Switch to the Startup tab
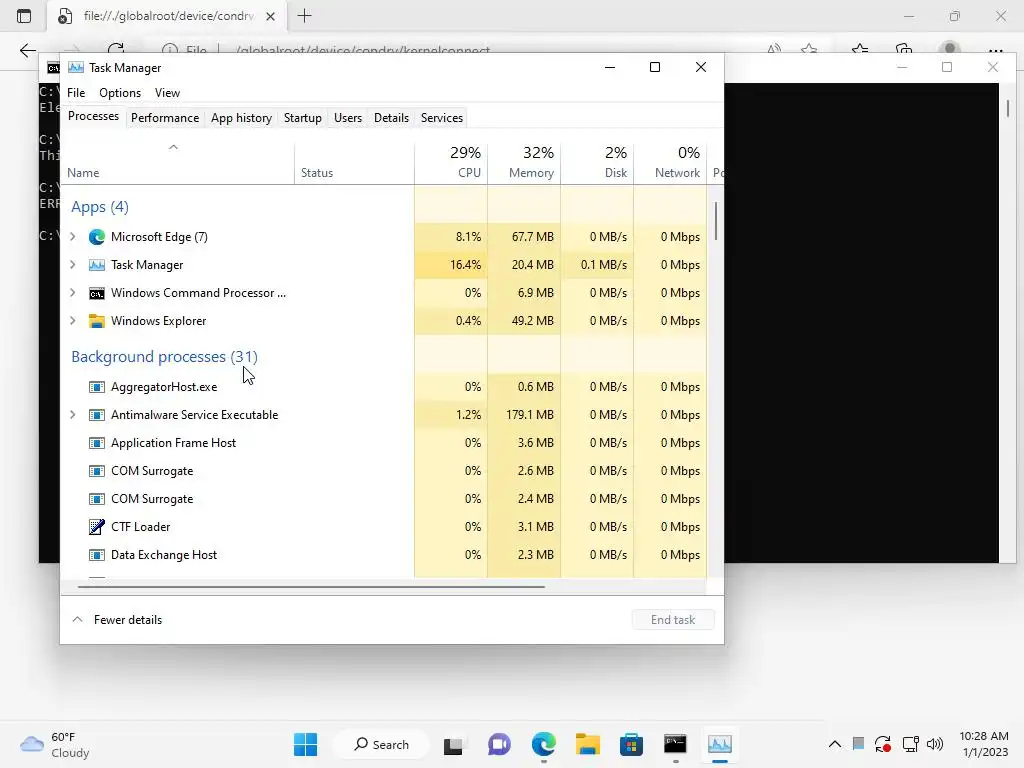The image size is (1024, 768). [x=302, y=118]
